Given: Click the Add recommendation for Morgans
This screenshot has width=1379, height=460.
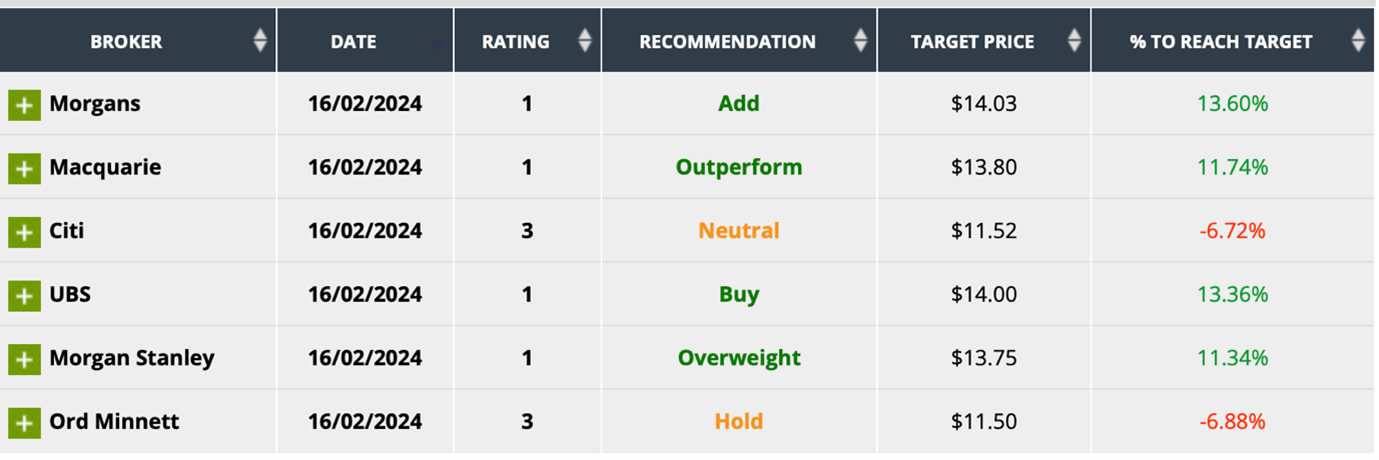Looking at the screenshot, I should click(739, 104).
